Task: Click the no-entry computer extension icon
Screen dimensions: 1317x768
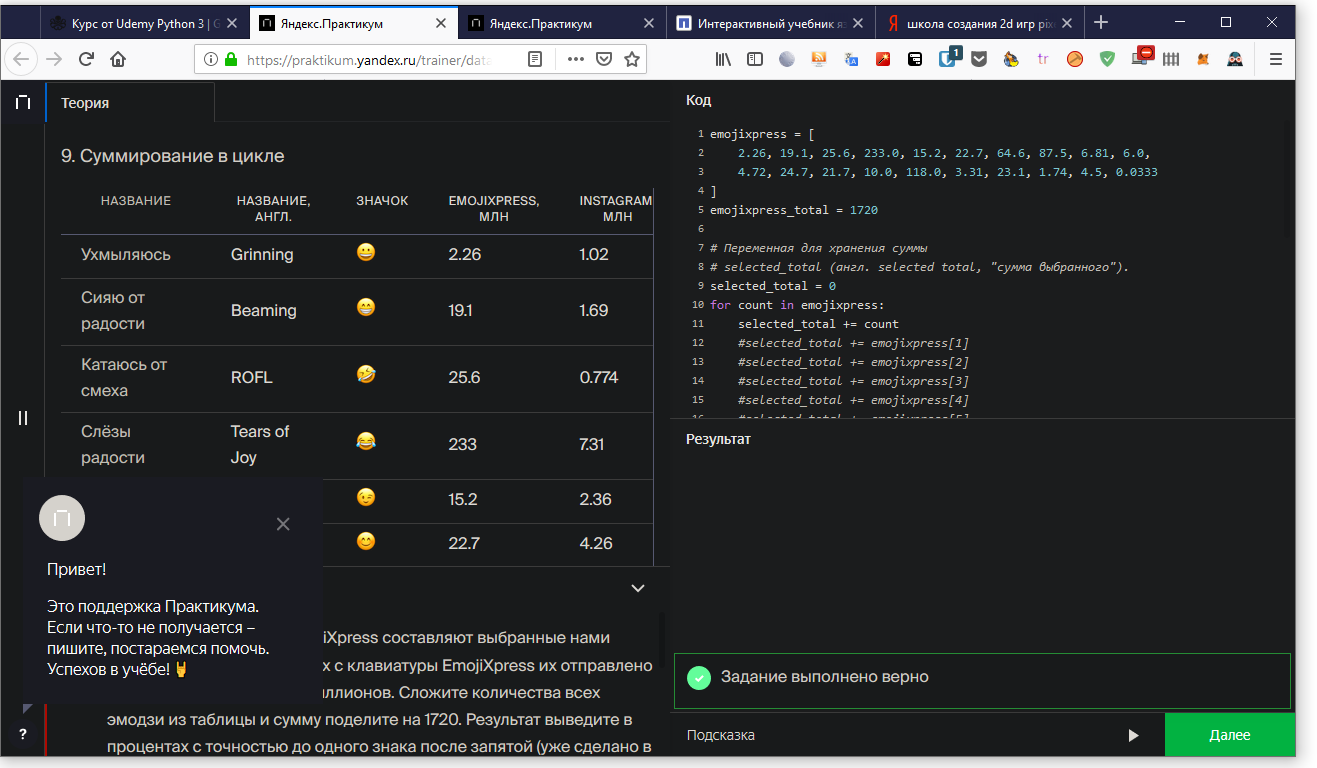Action: [x=1141, y=57]
